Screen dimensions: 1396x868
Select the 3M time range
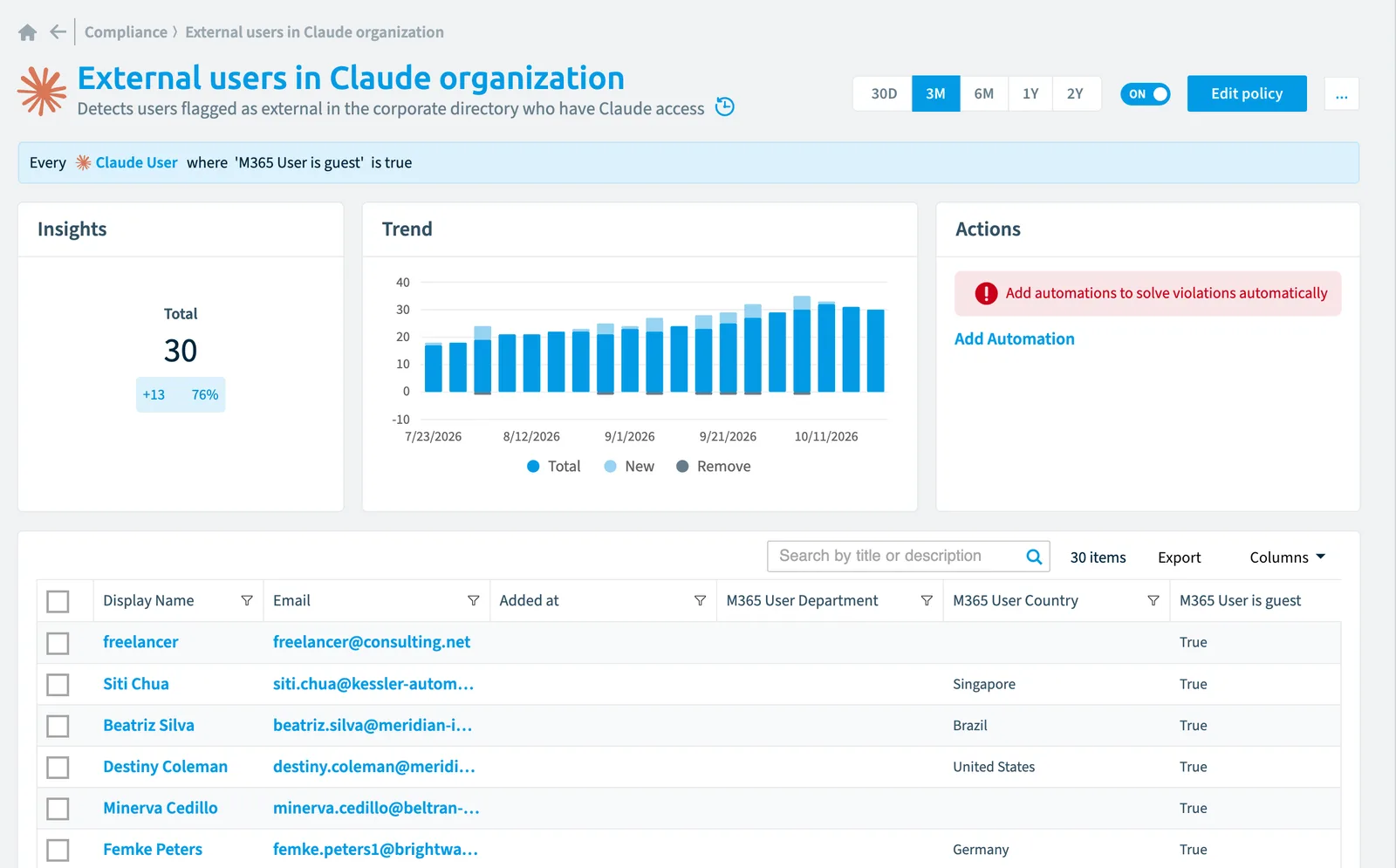pos(936,93)
